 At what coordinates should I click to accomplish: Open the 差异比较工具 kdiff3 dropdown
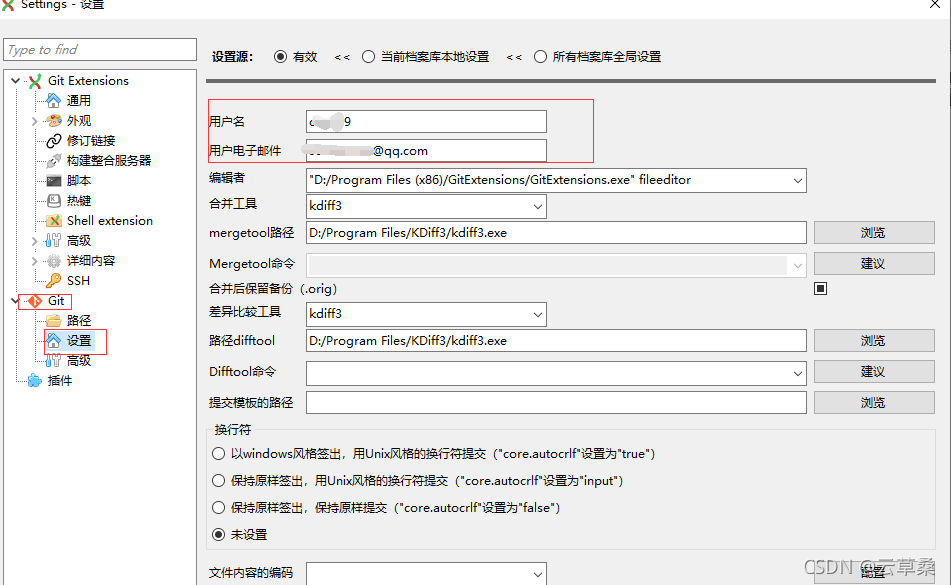537,315
